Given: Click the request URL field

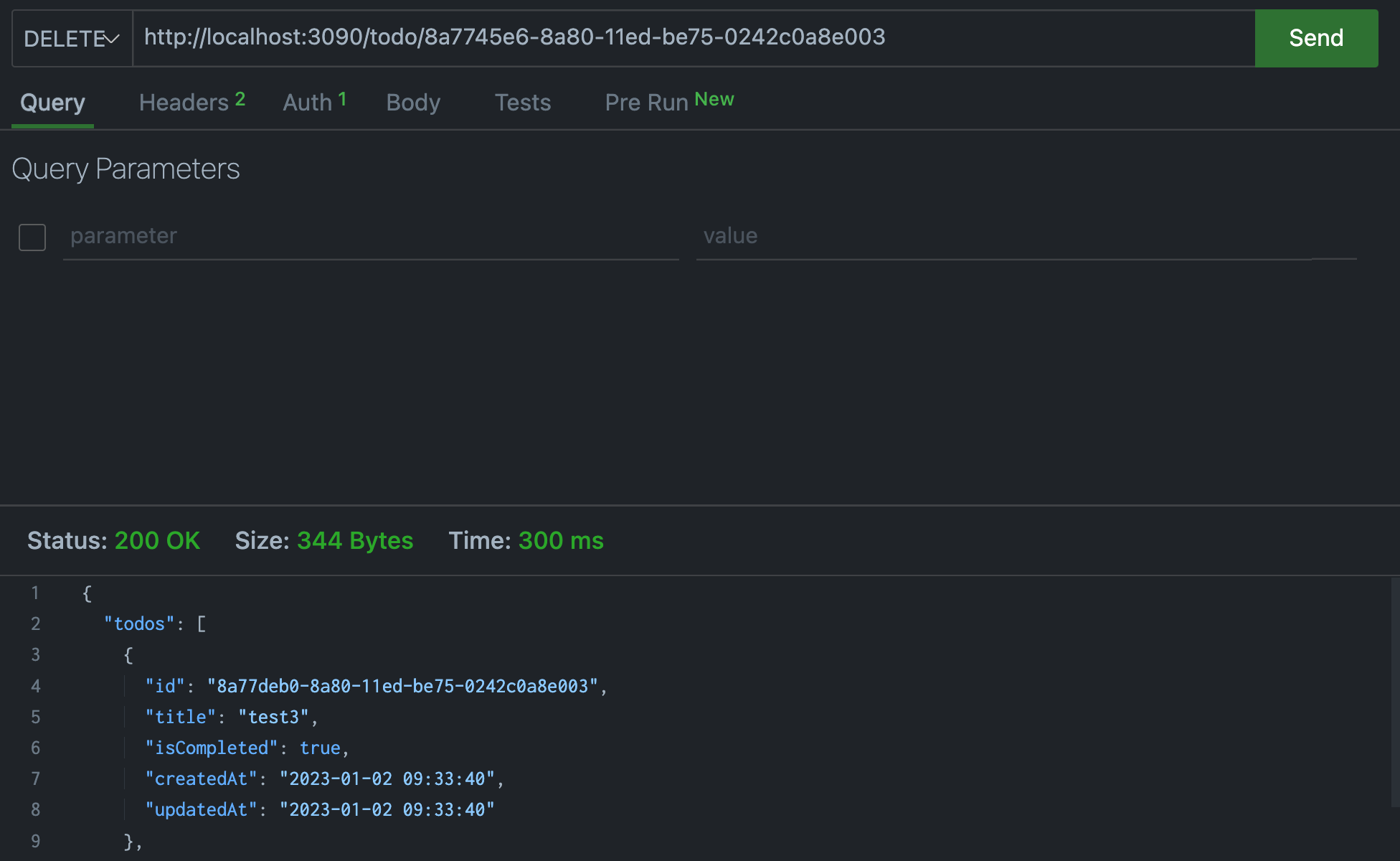Looking at the screenshot, I should (x=694, y=38).
